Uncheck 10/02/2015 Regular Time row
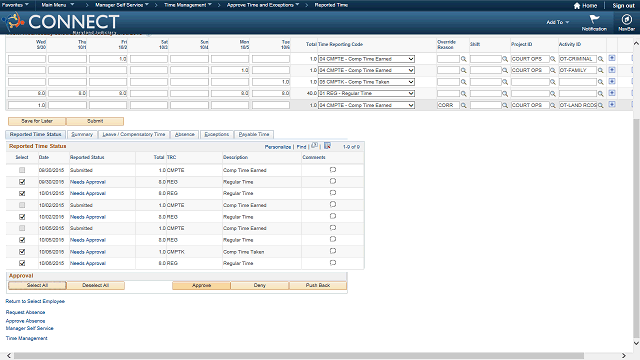Image resolution: width=640 pixels, height=360 pixels. click(x=22, y=217)
